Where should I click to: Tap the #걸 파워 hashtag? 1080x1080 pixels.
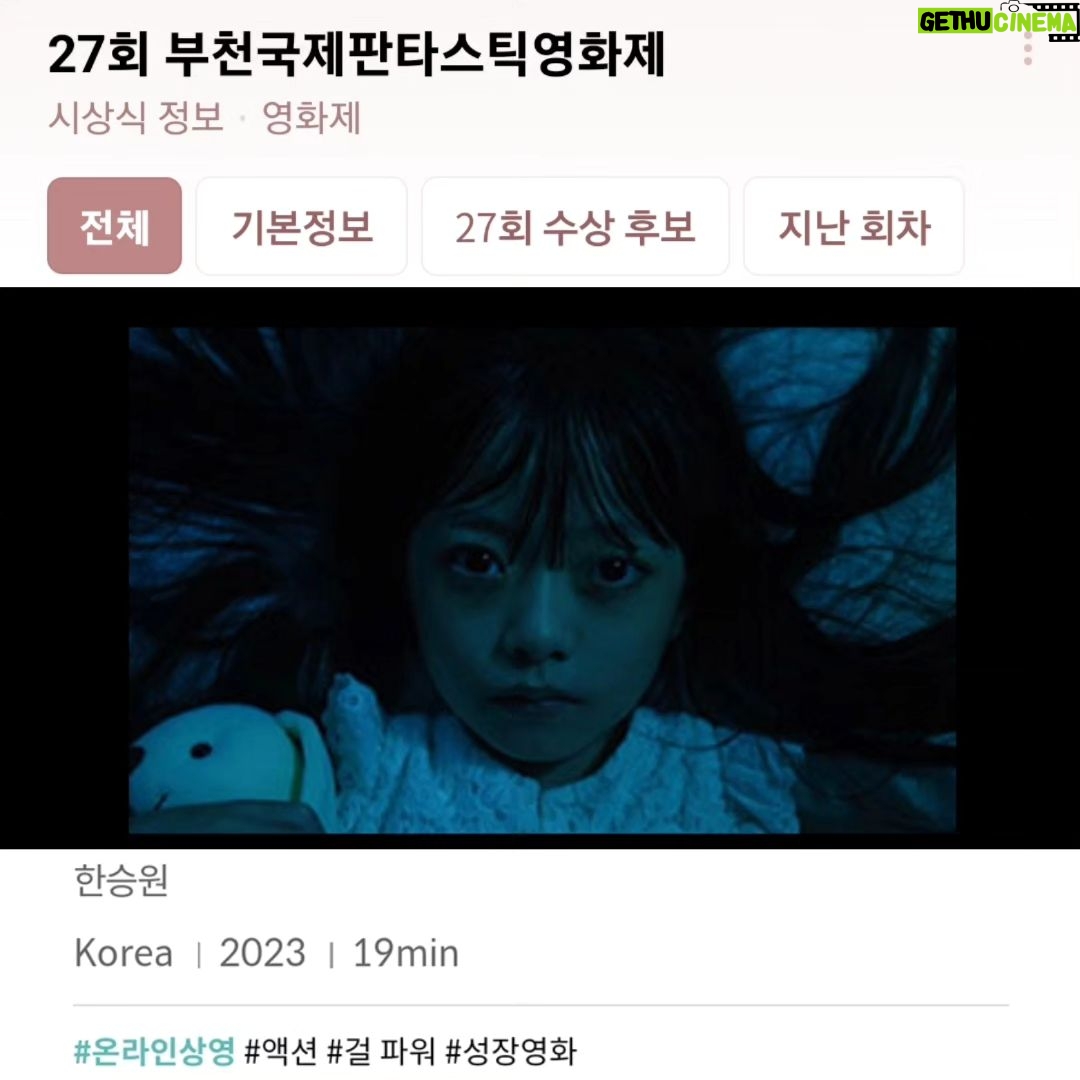click(381, 1052)
